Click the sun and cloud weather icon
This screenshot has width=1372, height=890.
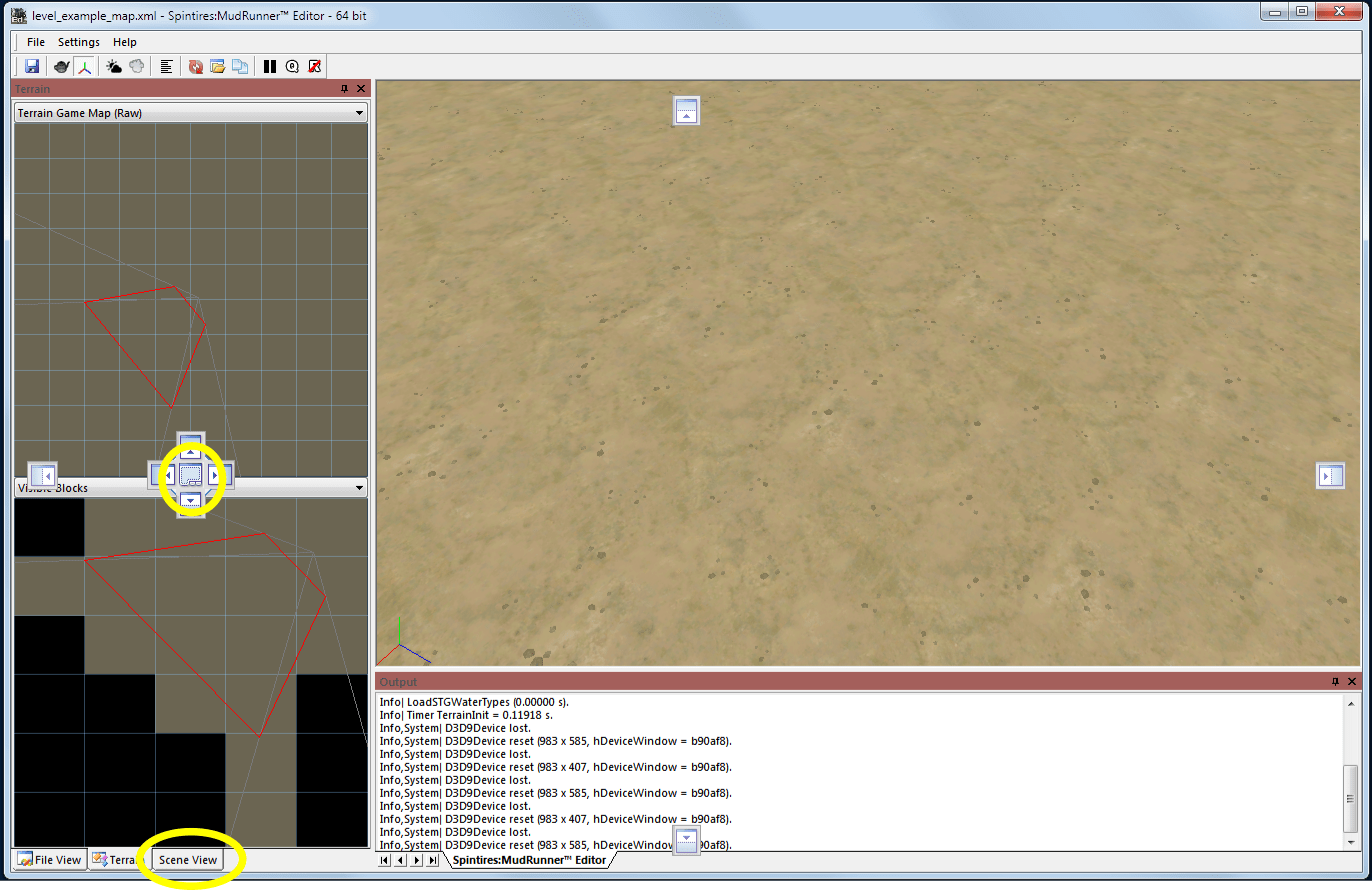pyautogui.click(x=114, y=67)
